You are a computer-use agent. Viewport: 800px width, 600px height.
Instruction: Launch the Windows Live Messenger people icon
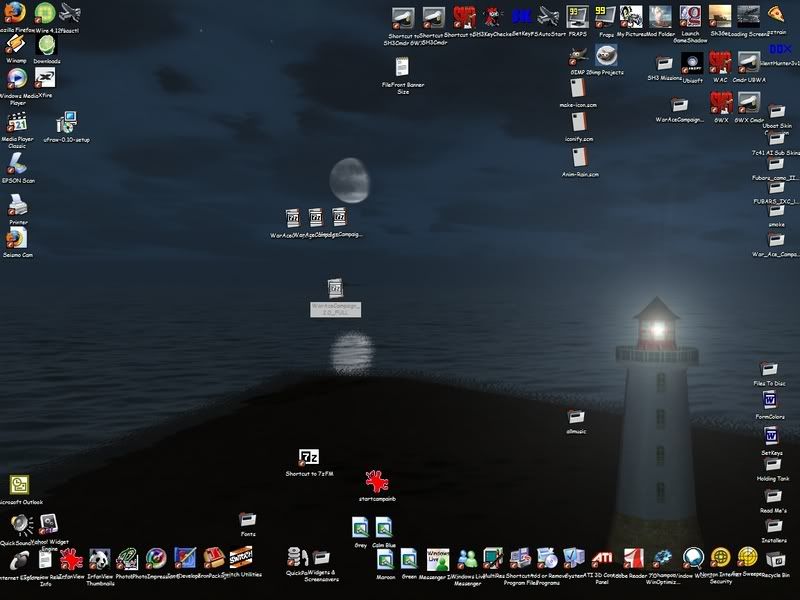tap(467, 559)
